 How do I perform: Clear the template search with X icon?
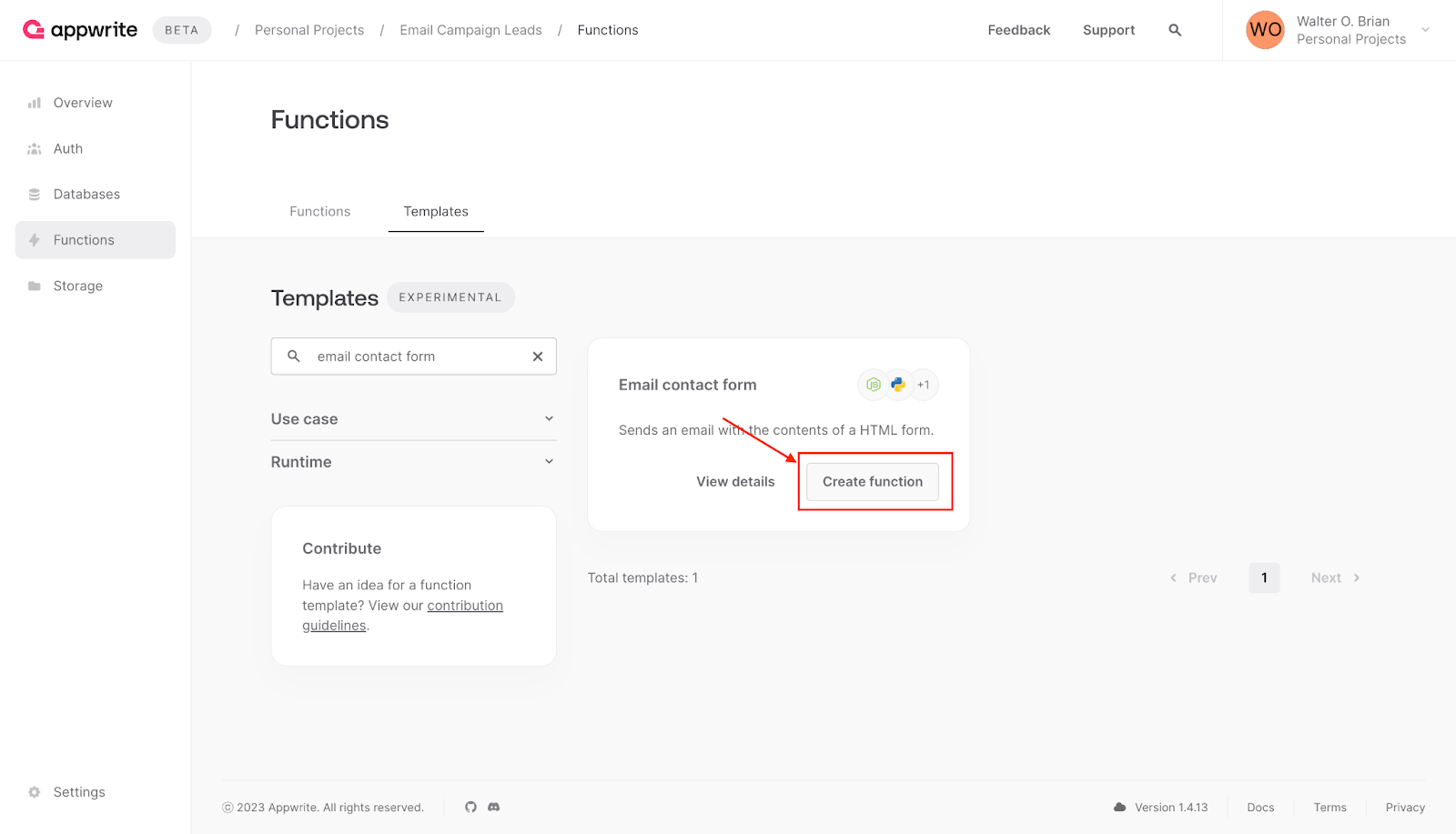click(x=538, y=357)
